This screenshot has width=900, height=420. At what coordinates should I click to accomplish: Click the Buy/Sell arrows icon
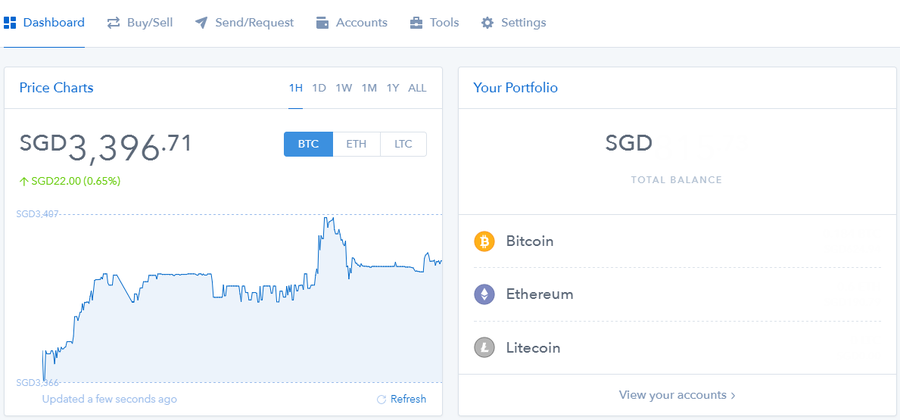pos(114,22)
